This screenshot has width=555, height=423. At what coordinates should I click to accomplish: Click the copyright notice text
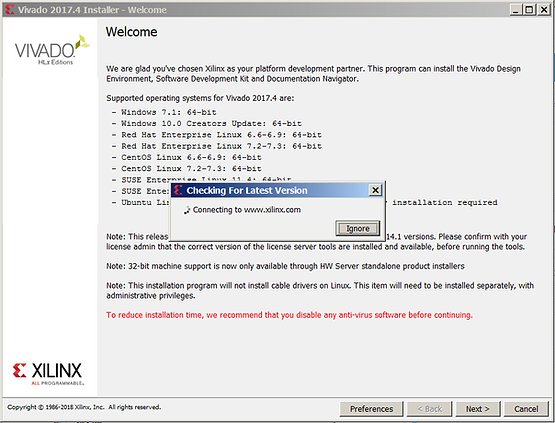tap(84, 407)
